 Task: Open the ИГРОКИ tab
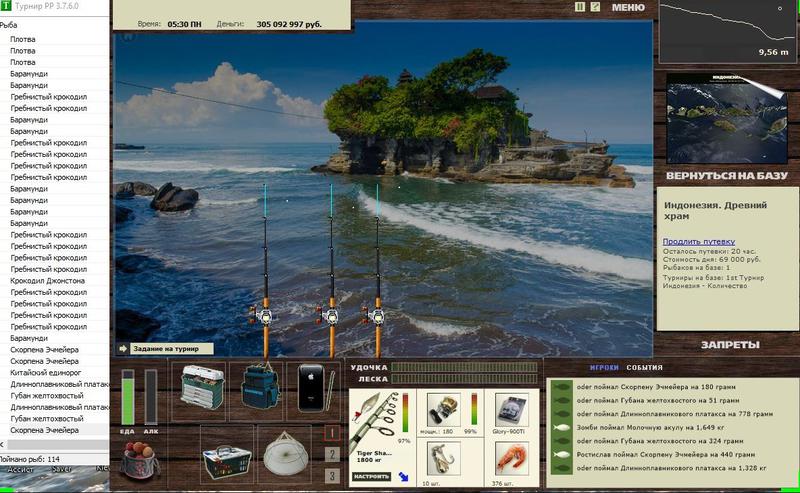[604, 367]
